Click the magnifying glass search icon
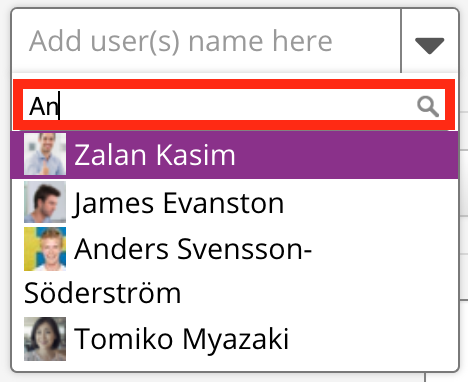Image resolution: width=468 pixels, height=382 pixels. tap(428, 106)
